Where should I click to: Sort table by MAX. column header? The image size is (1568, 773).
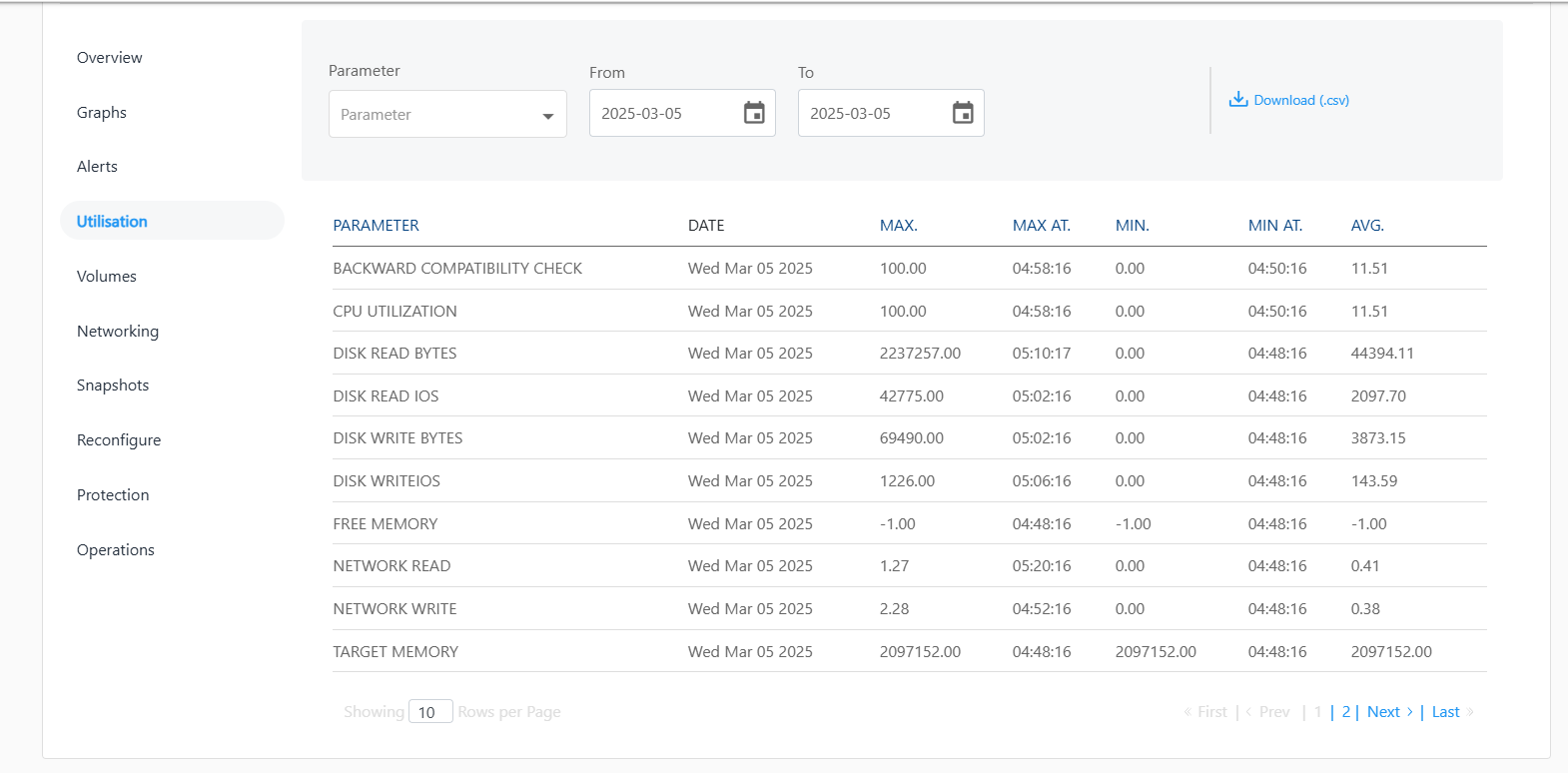(898, 226)
